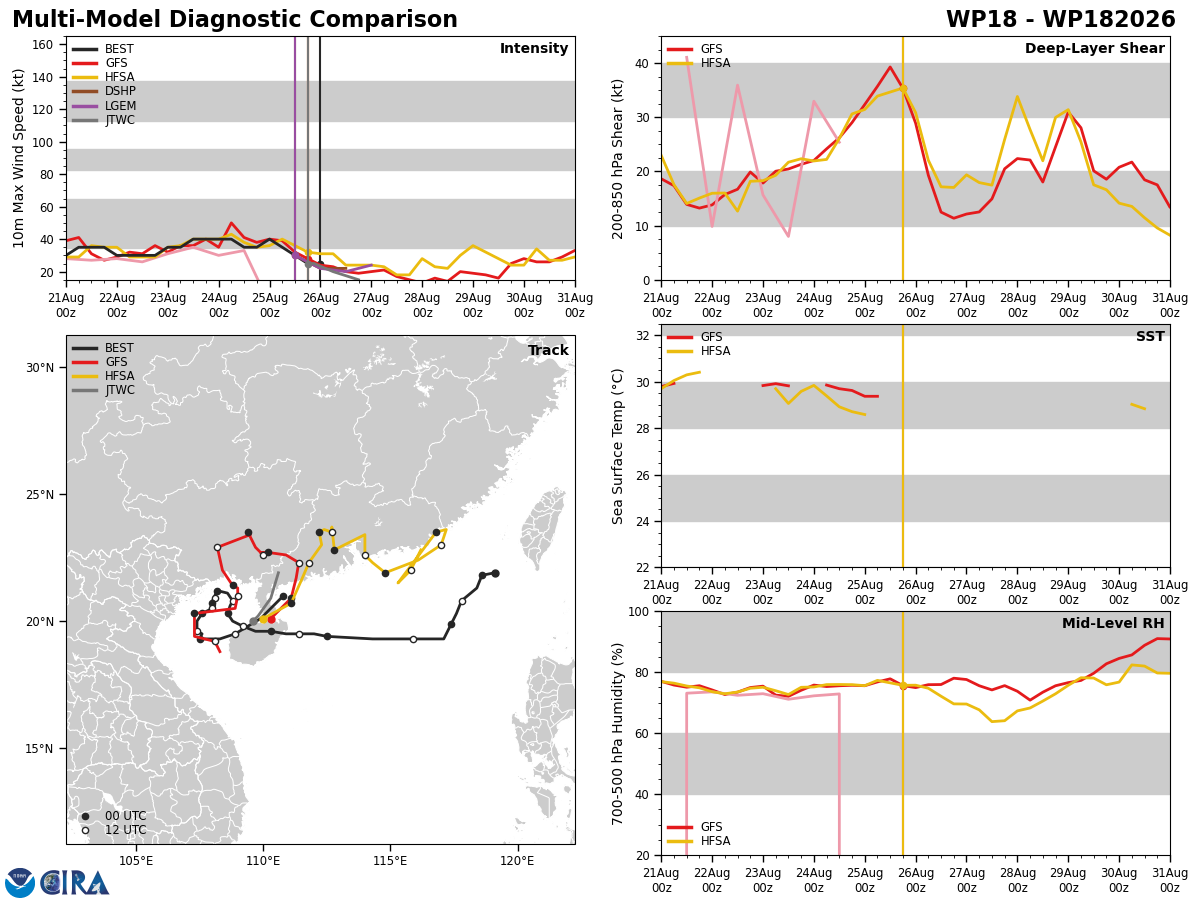The height and width of the screenshot is (900, 1200).
Task: Click the CIRA logo
Action: [x=75, y=882]
